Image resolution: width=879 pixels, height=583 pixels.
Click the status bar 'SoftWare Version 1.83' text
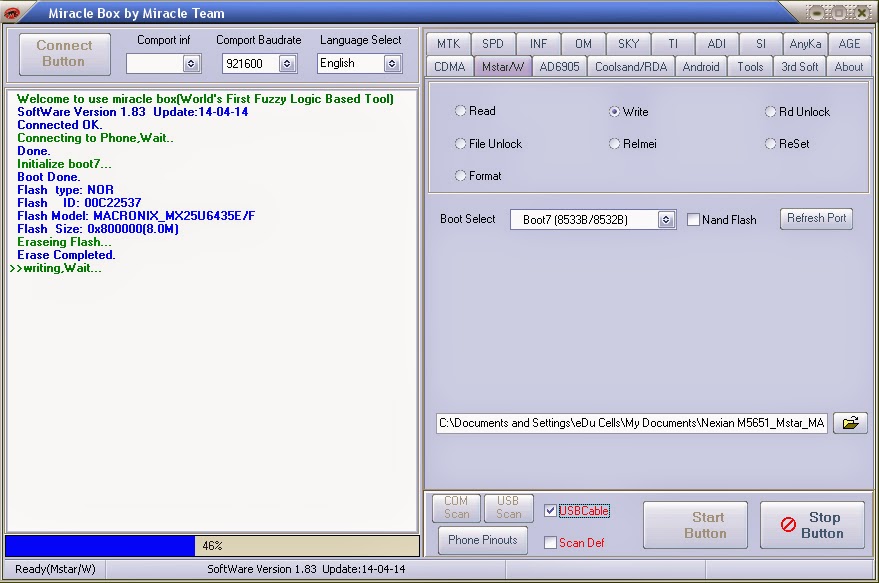coord(262,569)
